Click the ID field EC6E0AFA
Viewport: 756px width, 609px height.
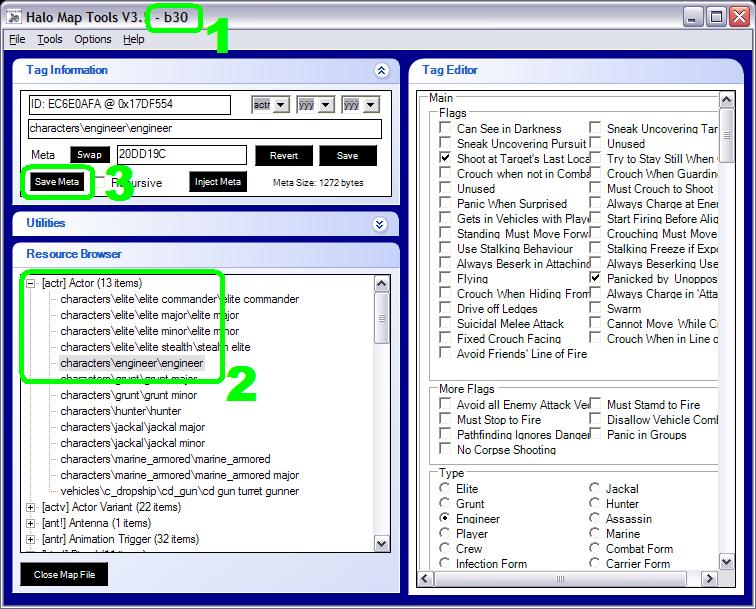[x=130, y=104]
